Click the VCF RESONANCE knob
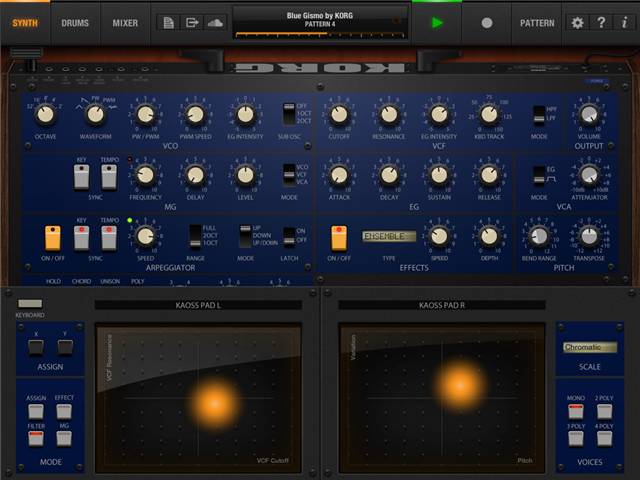The image size is (640, 480). click(x=389, y=115)
